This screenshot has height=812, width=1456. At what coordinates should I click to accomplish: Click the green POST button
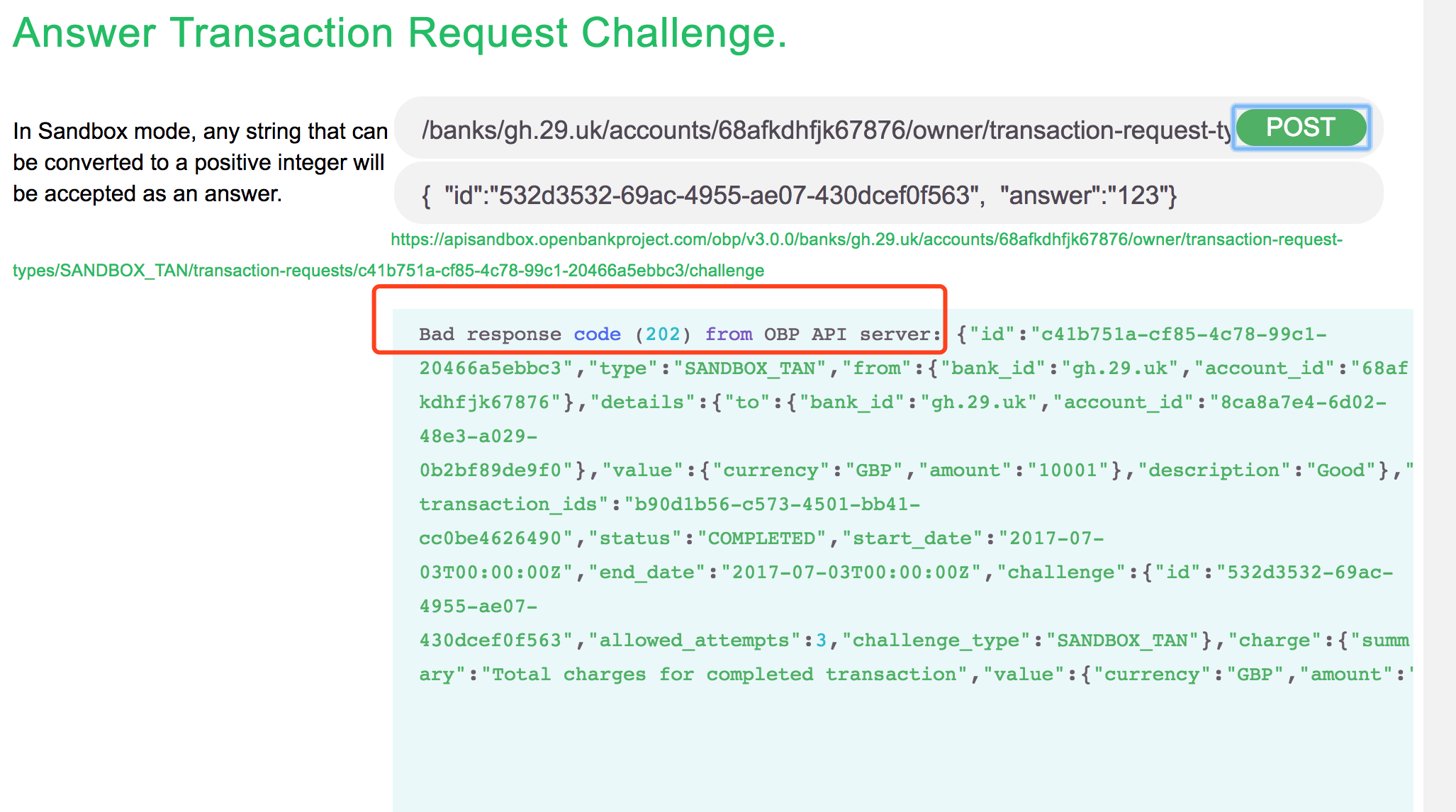click(x=1299, y=128)
